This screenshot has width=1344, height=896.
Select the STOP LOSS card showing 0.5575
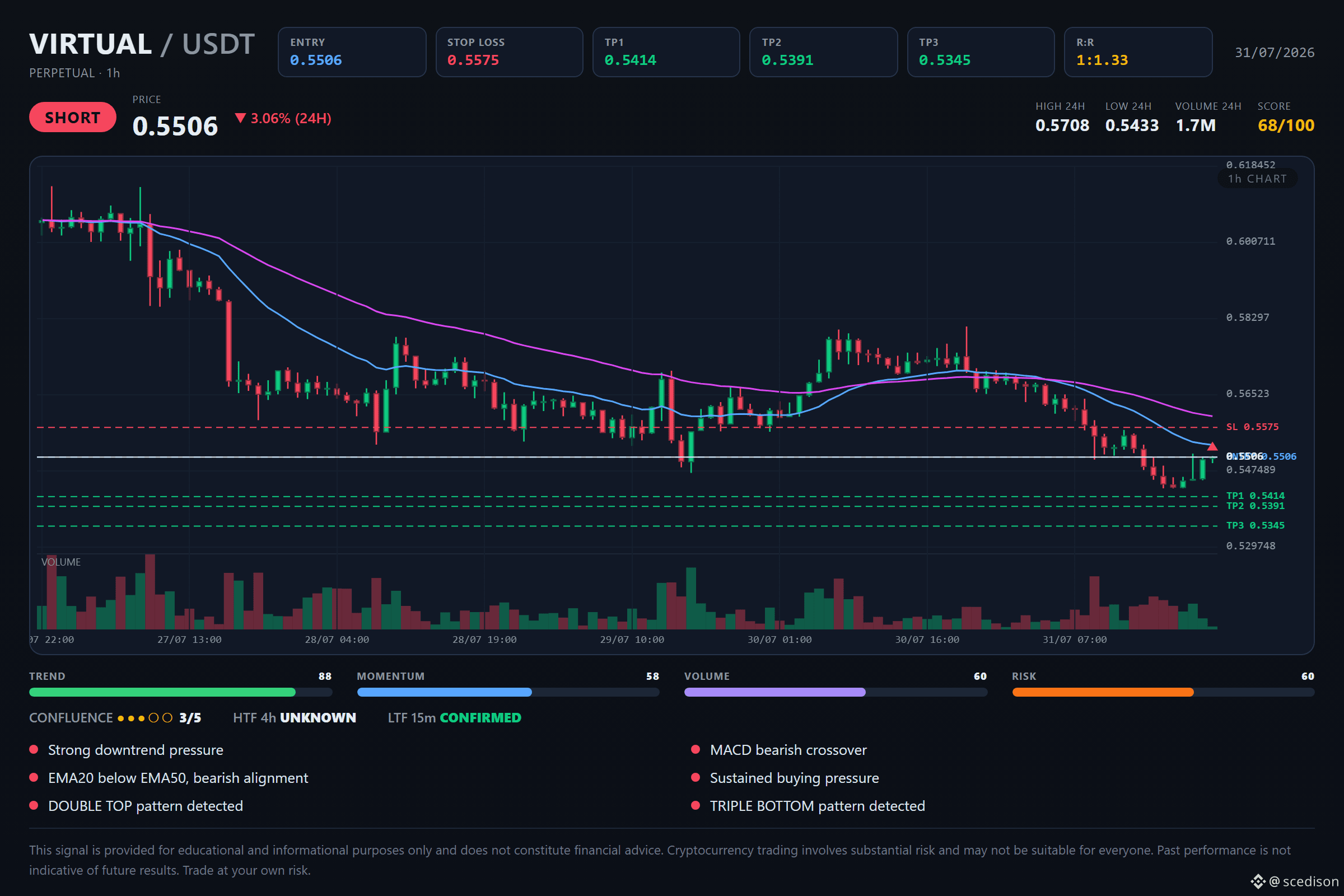(509, 52)
